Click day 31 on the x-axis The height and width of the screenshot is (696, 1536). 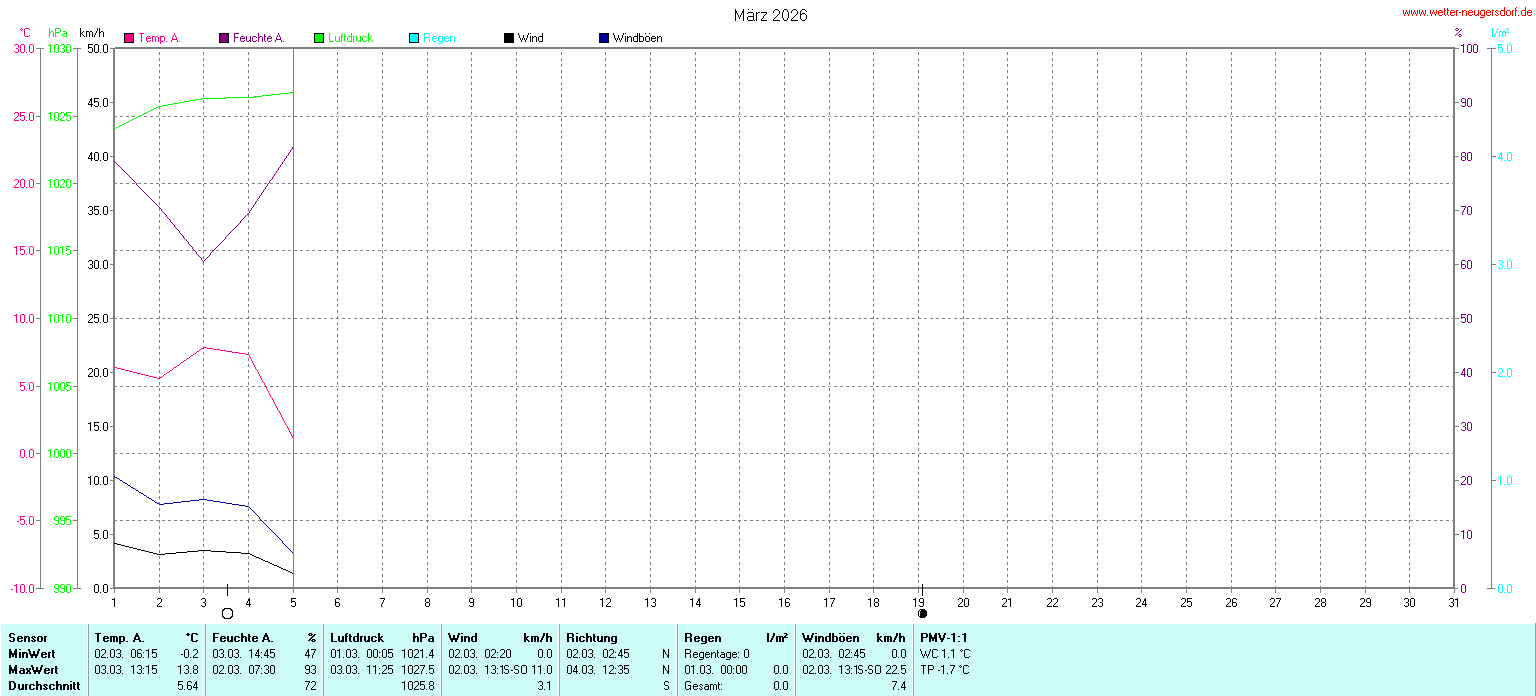point(1454,602)
